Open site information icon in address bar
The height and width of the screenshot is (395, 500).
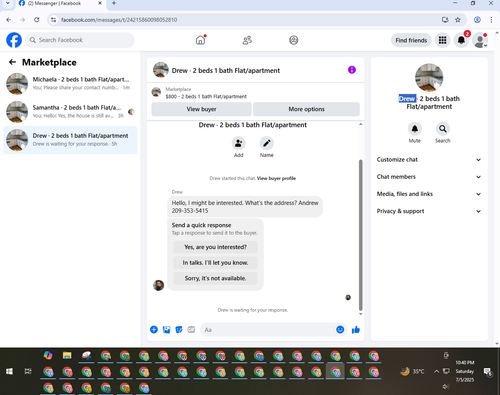point(53,20)
